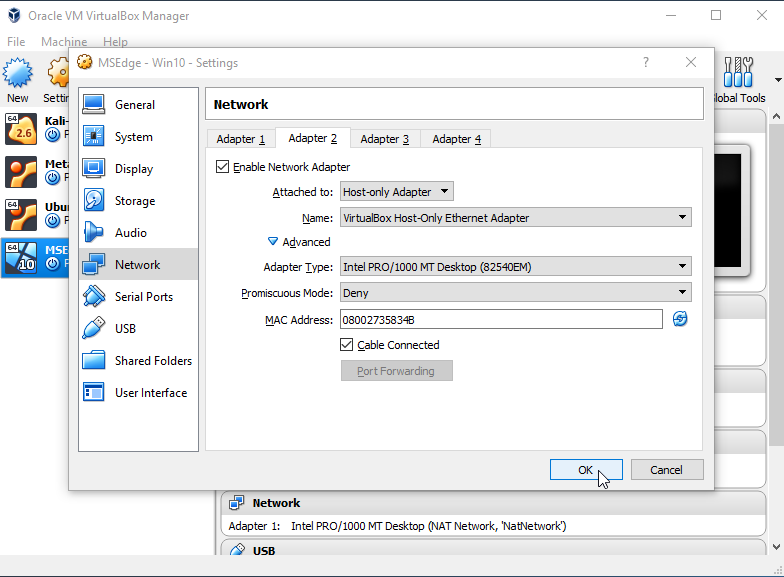Click the MAC Address input field

[x=500, y=319]
